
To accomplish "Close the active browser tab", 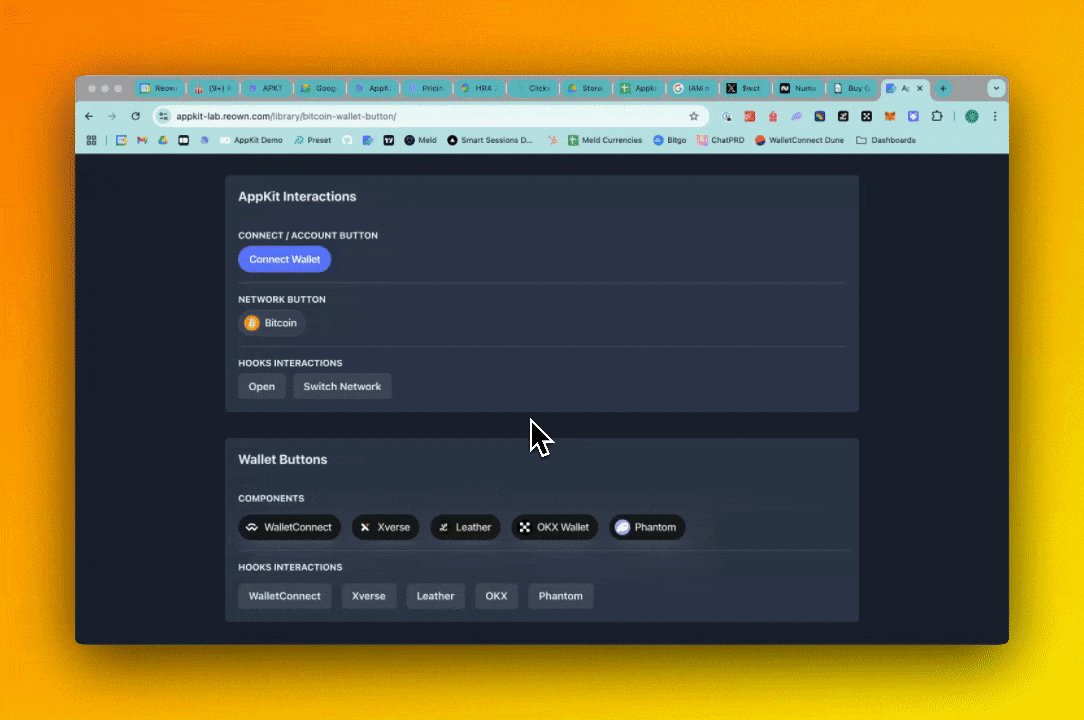I will pyautogui.click(x=919, y=89).
